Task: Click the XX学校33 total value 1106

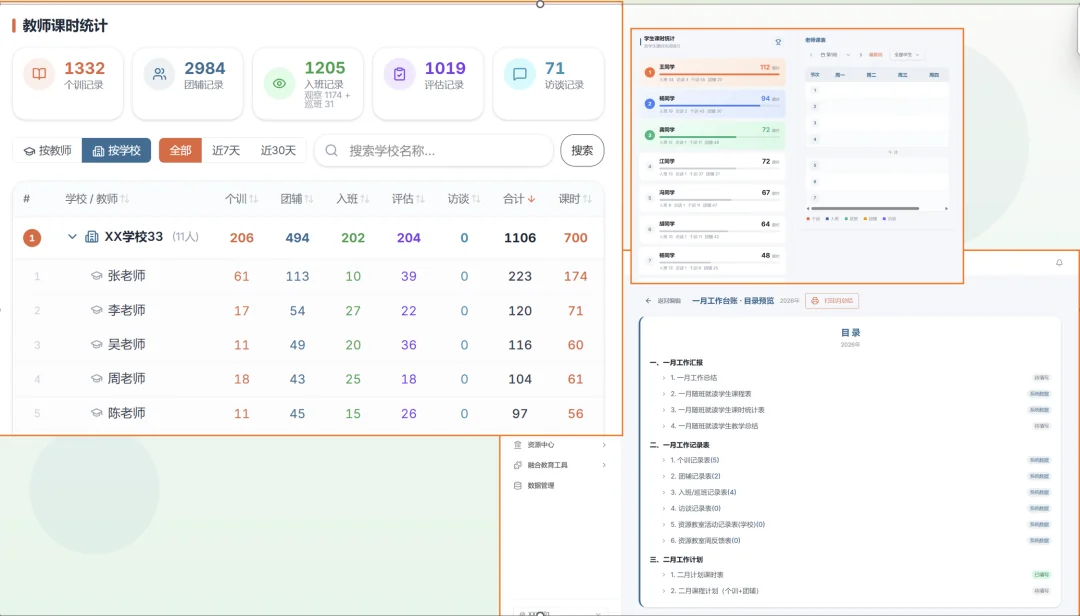Action: [520, 238]
